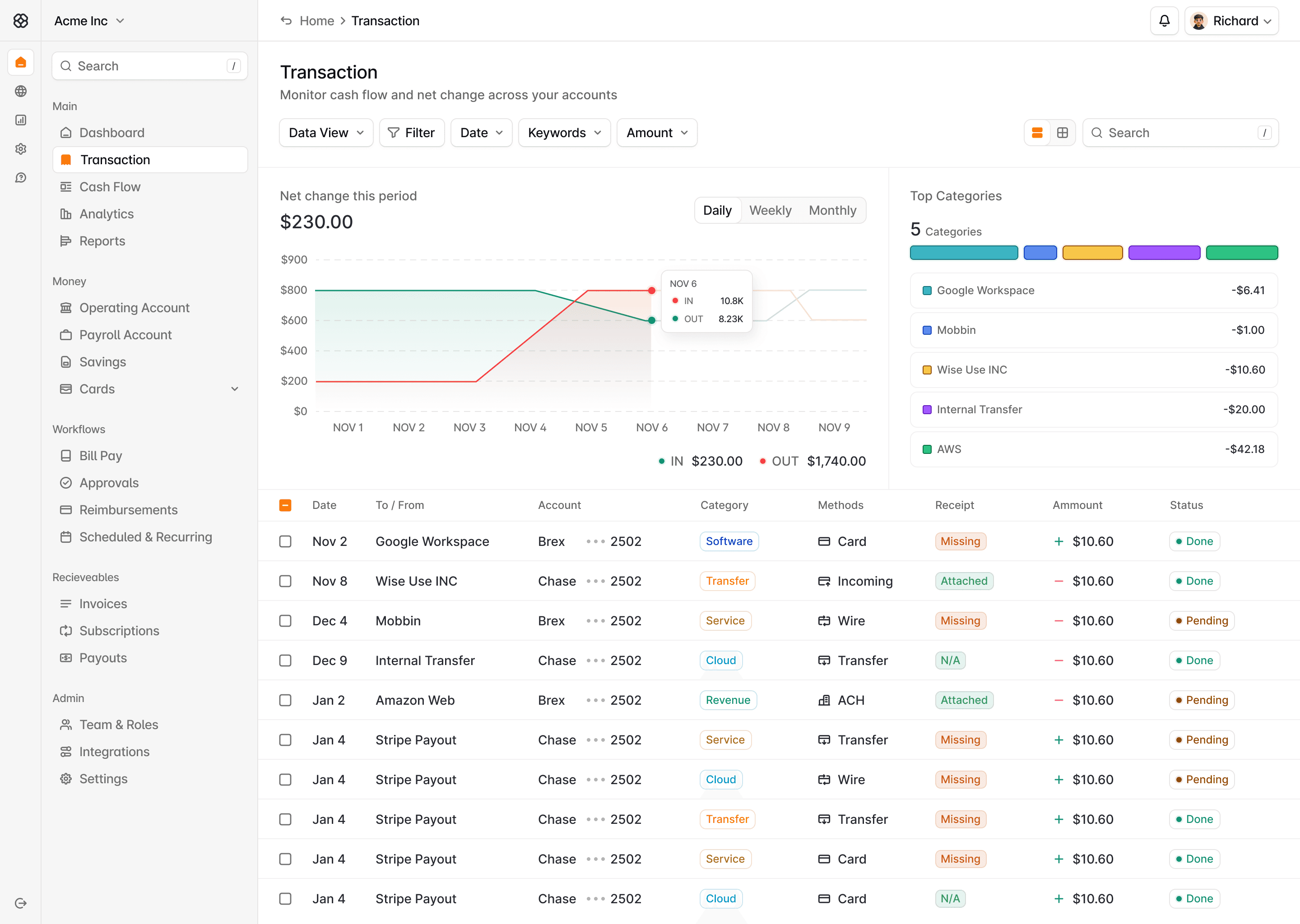Viewport: 1300px width, 924px height.
Task: Open the gear icon in left rail
Action: tap(20, 149)
